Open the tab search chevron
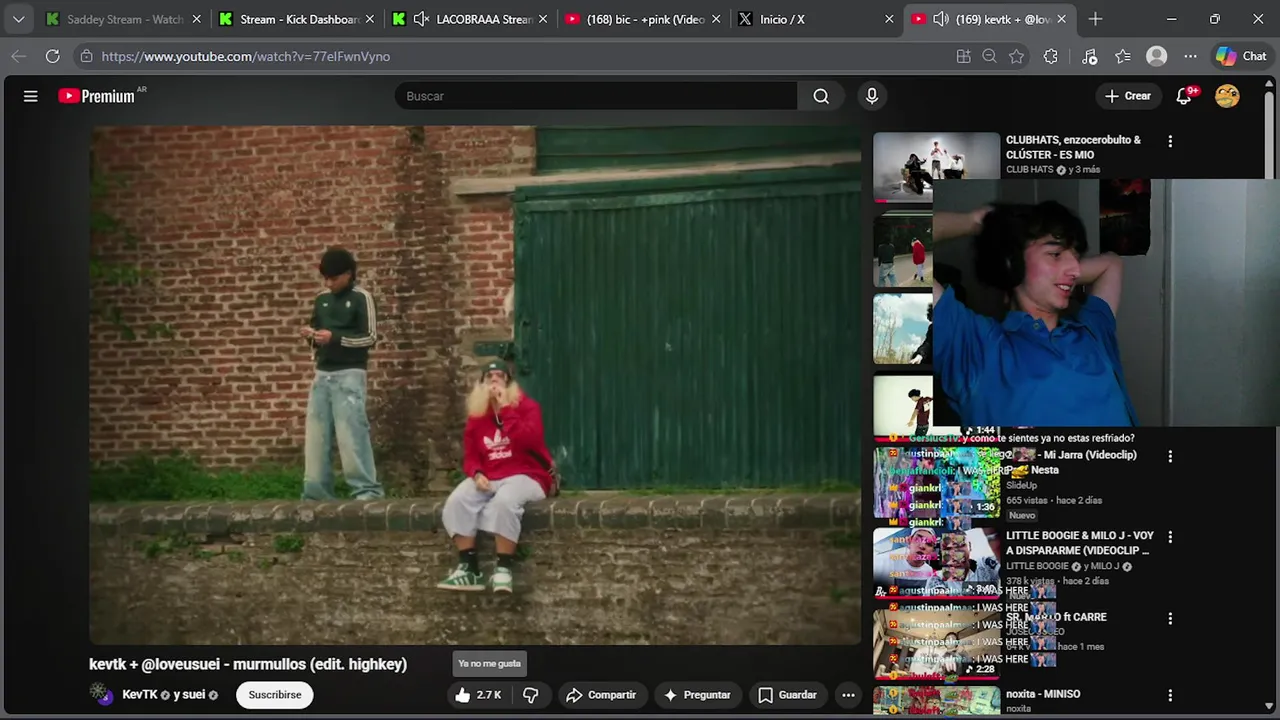This screenshot has height=720, width=1280. (18, 19)
